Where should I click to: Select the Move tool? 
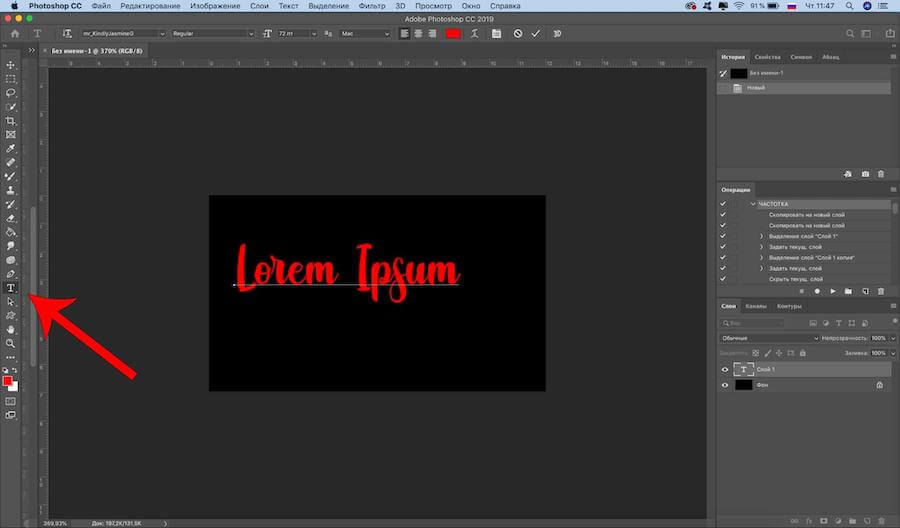click(x=11, y=65)
